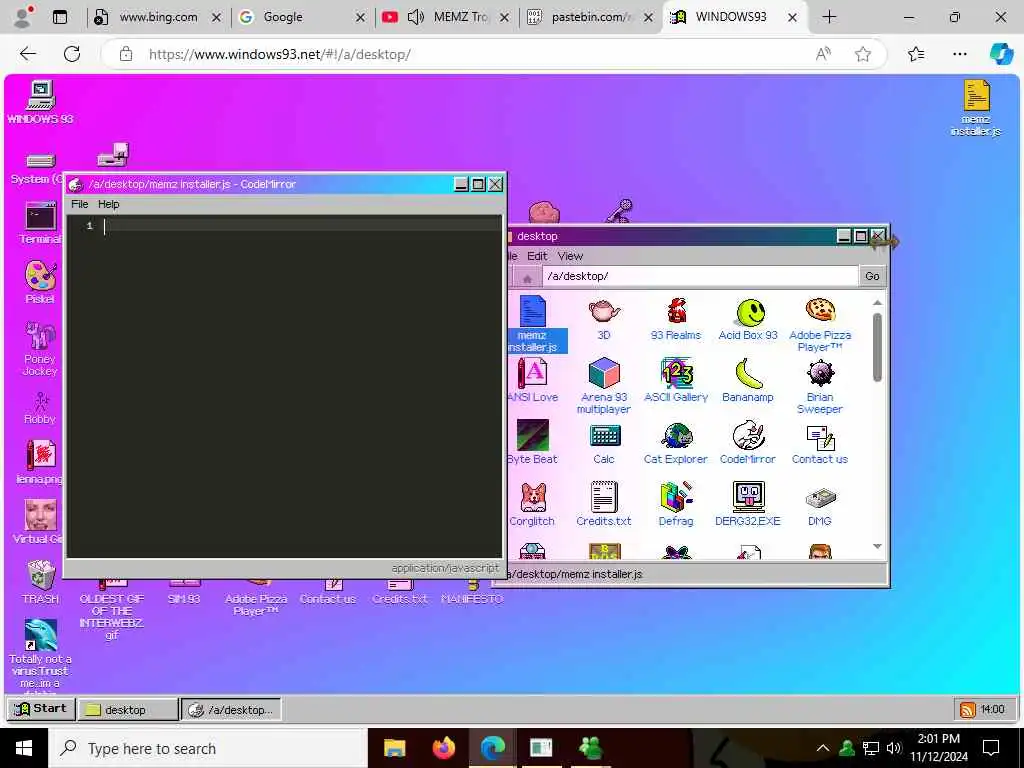Viewport: 1024px width, 768px height.
Task: Open the RSS feed icon in Windows 93 tray
Action: coord(968,709)
